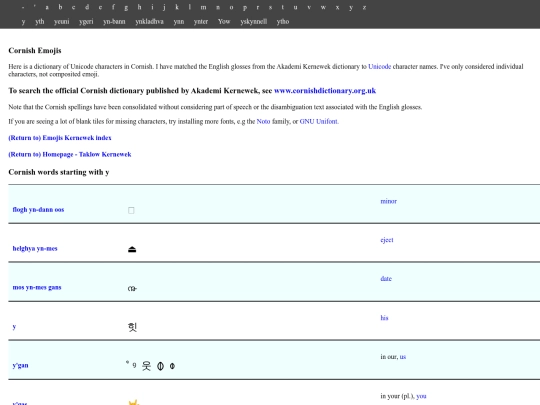Return to Emojis Kernewek index
Viewport: 540px width, 405px height.
[60, 138]
